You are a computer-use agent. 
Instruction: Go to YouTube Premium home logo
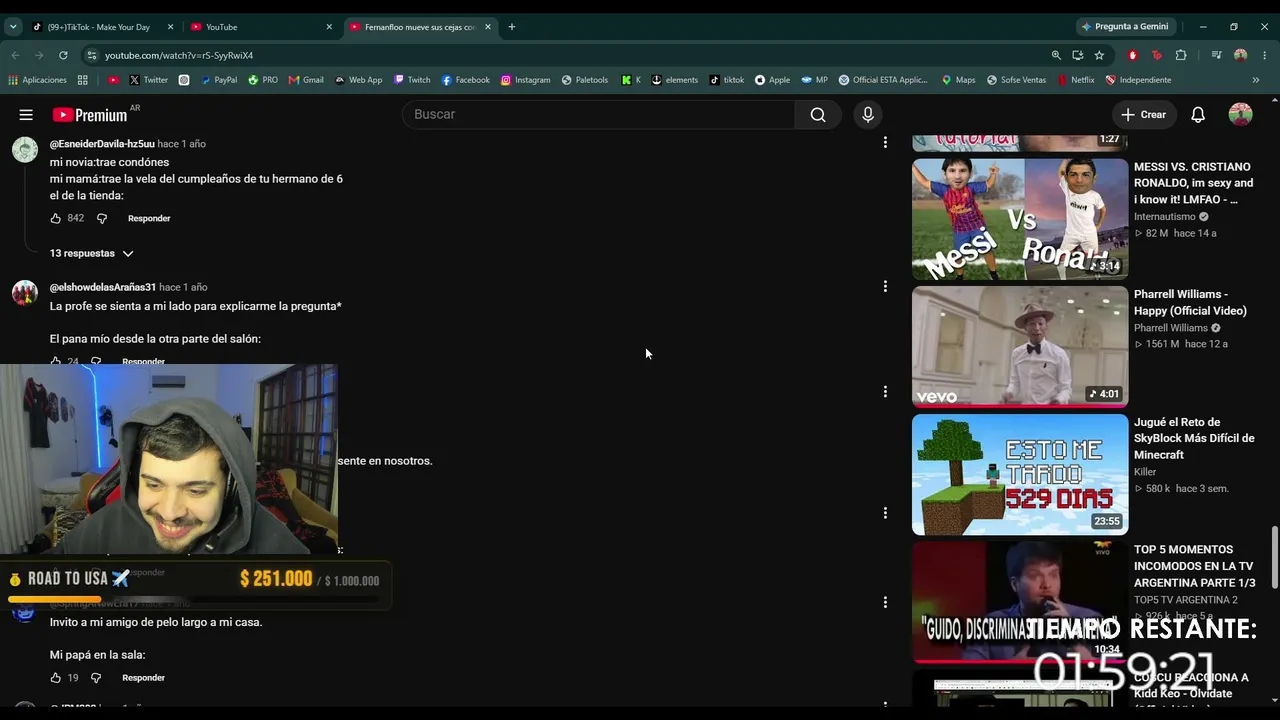[x=90, y=115]
